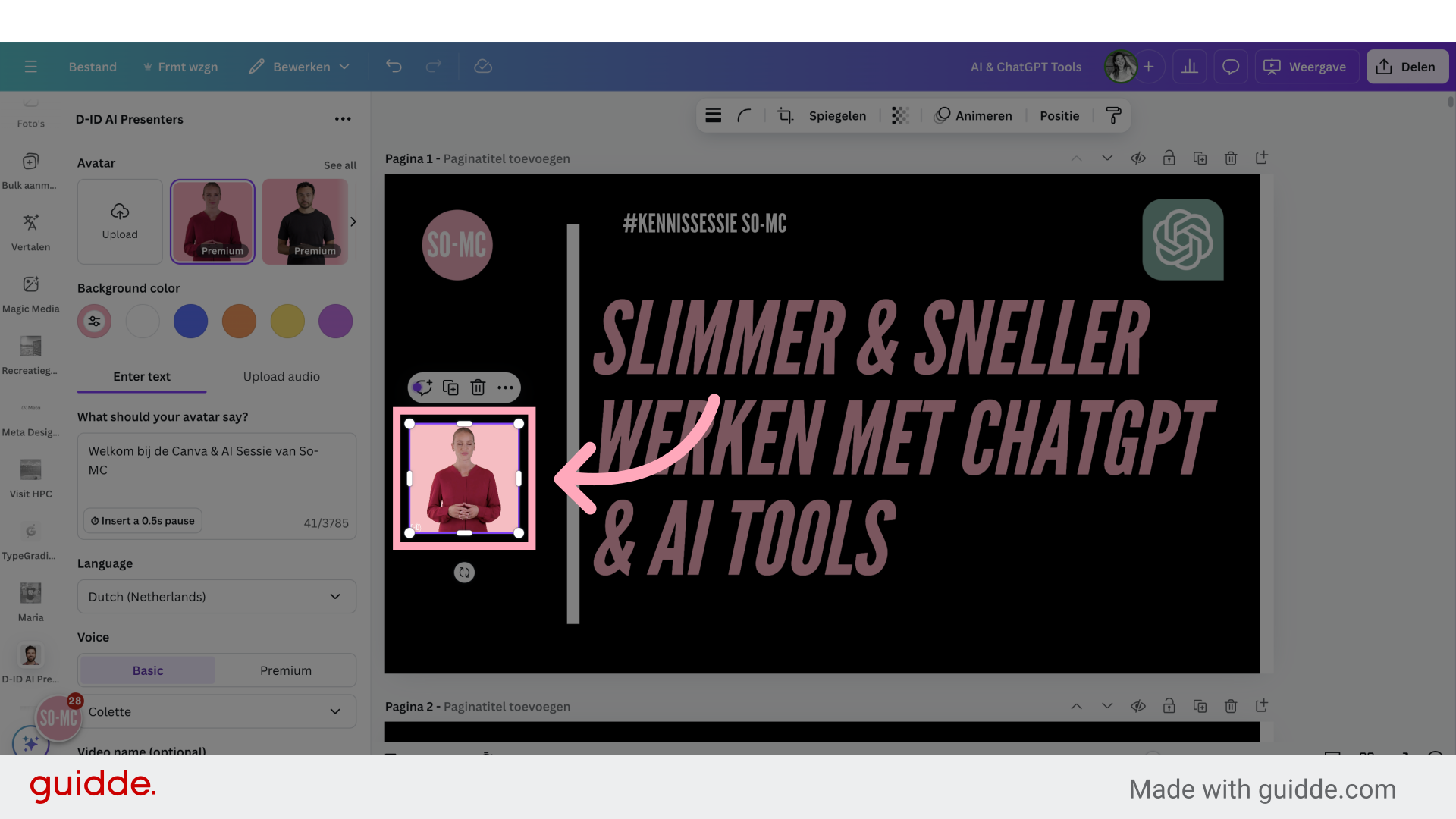This screenshot has width=1456, height=819.
Task: Select the Premium voice option
Action: coord(286,670)
